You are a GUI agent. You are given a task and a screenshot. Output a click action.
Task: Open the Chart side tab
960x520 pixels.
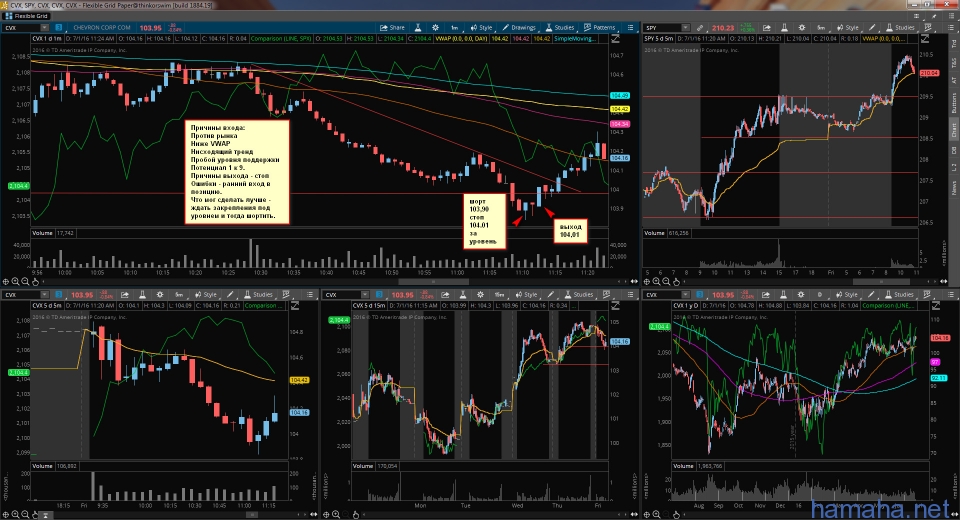coord(953,129)
